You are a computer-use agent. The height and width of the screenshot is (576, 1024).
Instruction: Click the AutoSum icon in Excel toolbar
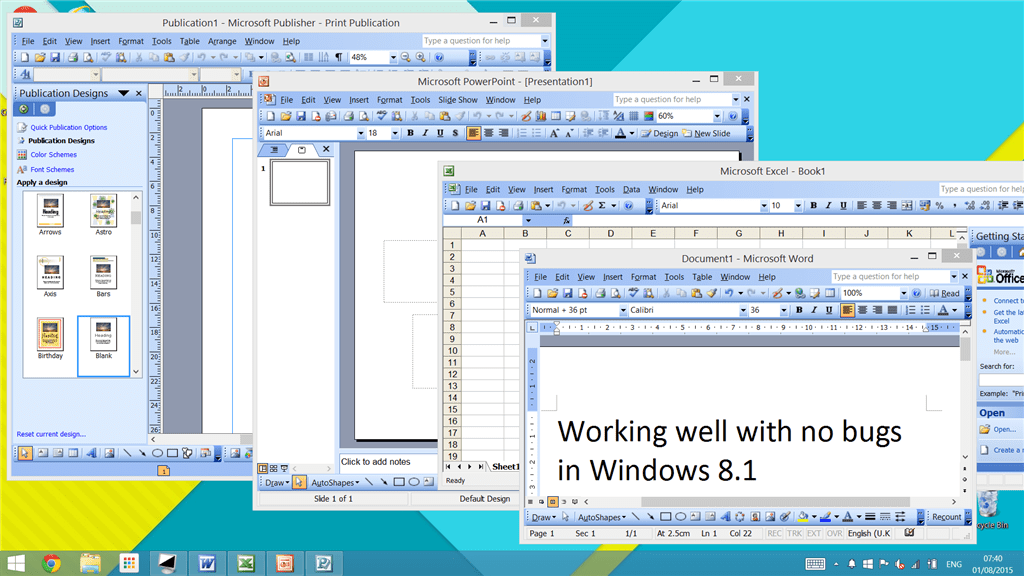pos(602,206)
